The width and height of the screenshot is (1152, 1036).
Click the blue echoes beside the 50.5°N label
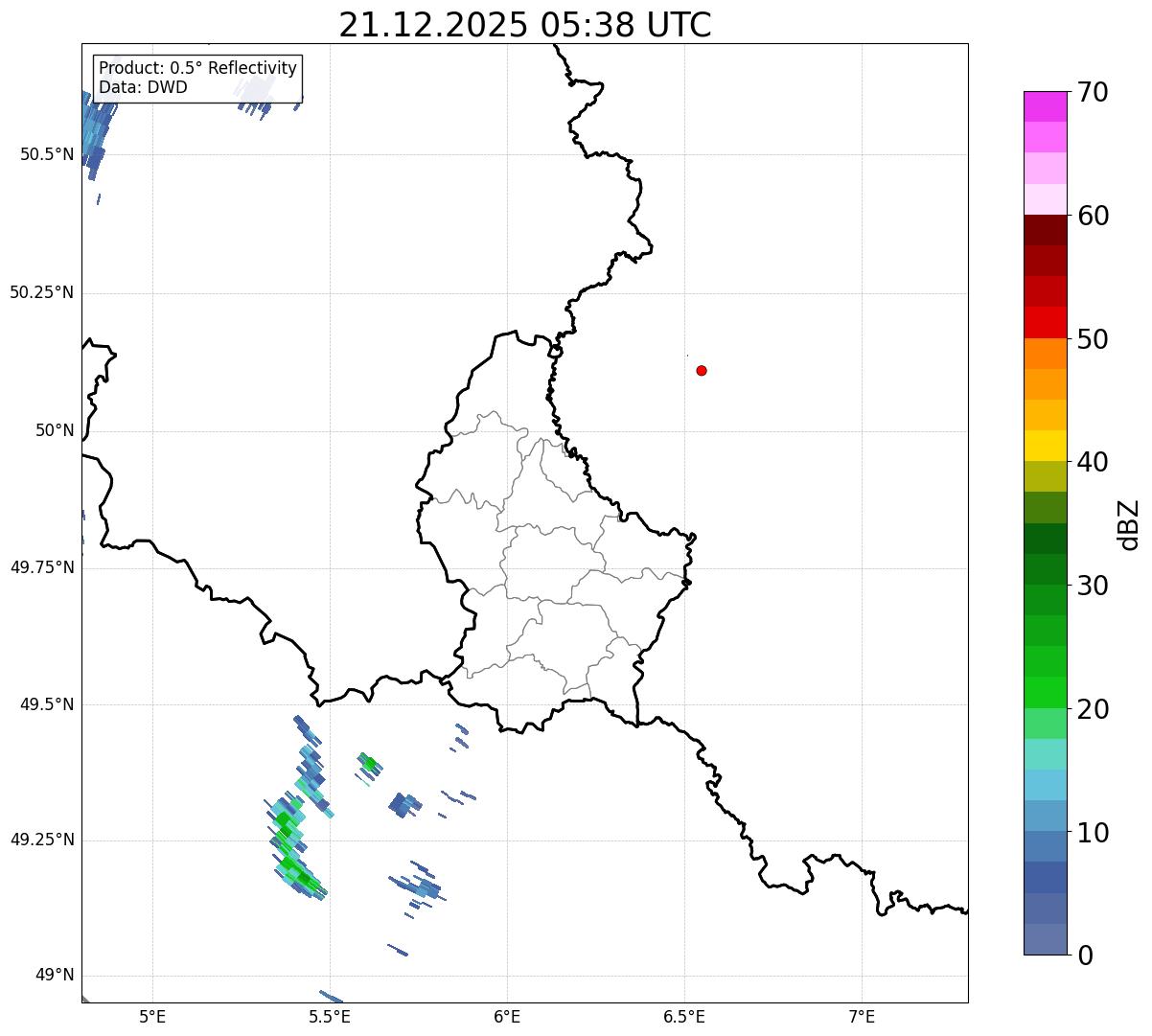click(95, 134)
